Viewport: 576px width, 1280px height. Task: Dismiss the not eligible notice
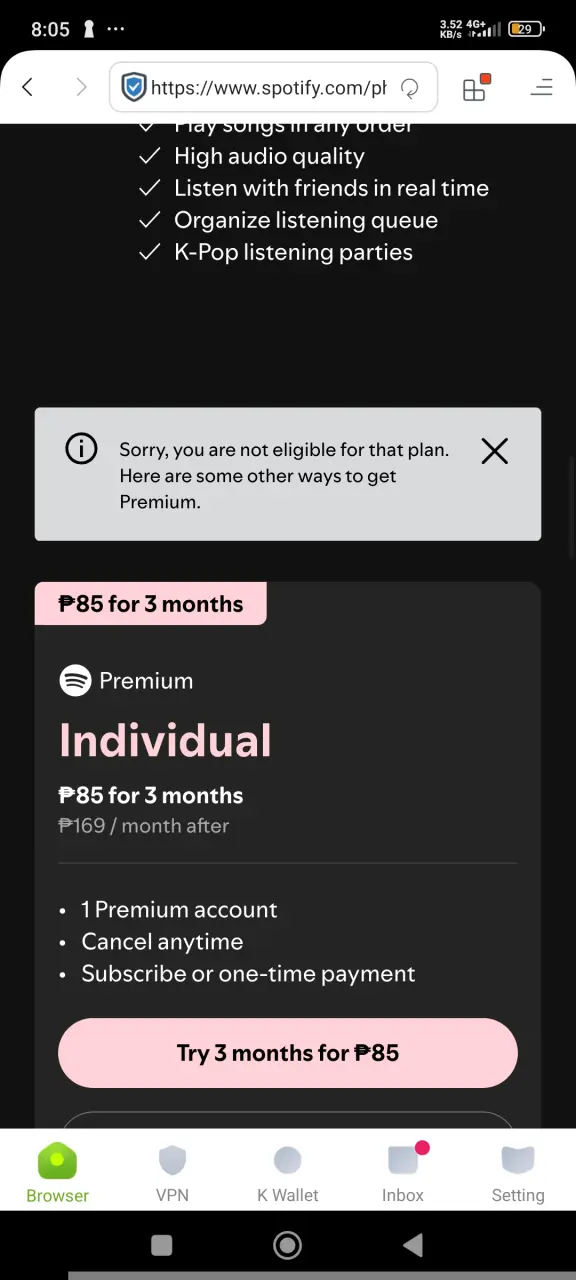[494, 451]
